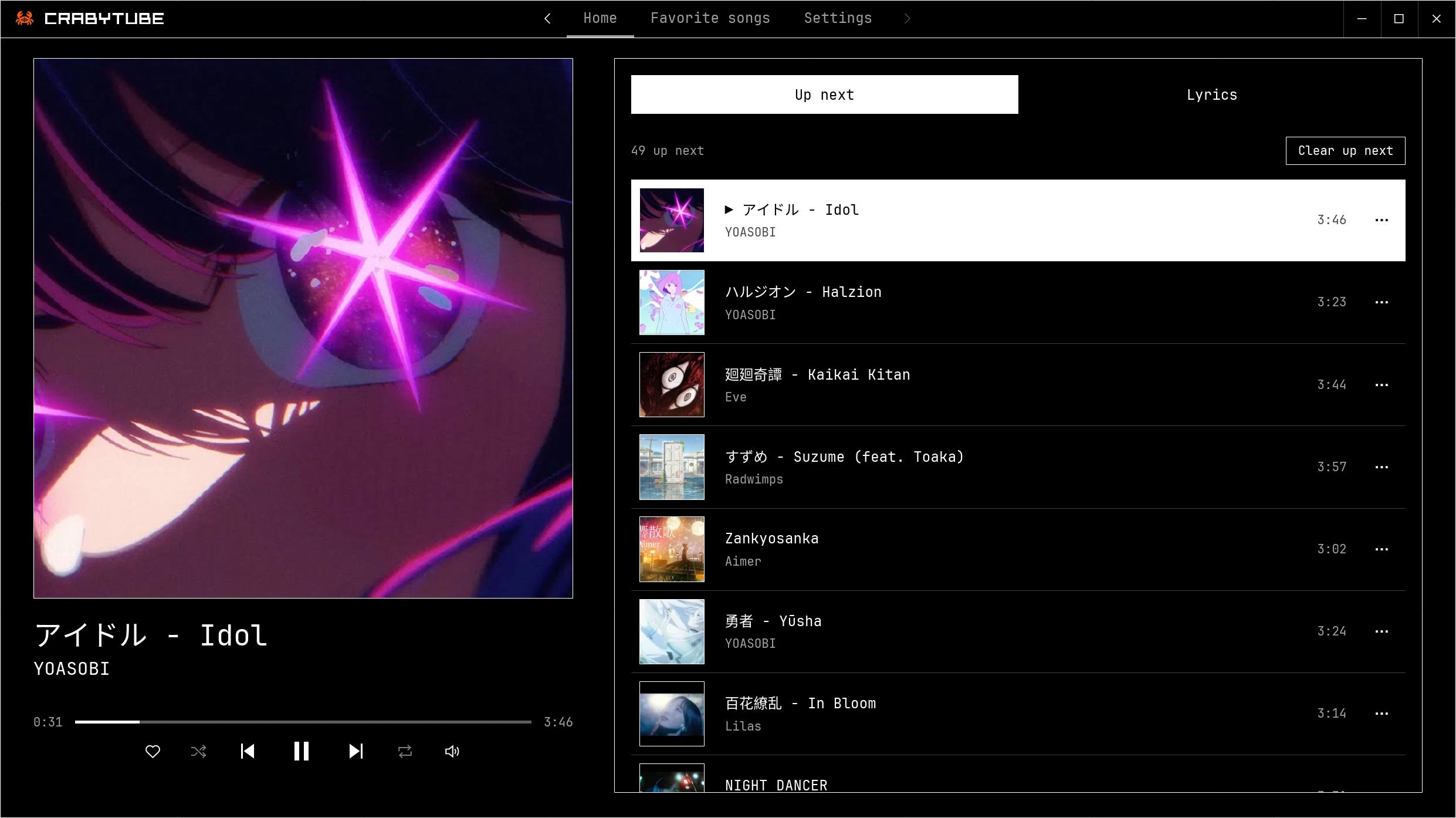Screen dimensions: 1456x818
Task: Select the NIGHT DANCER row
Action: pos(1018,775)
